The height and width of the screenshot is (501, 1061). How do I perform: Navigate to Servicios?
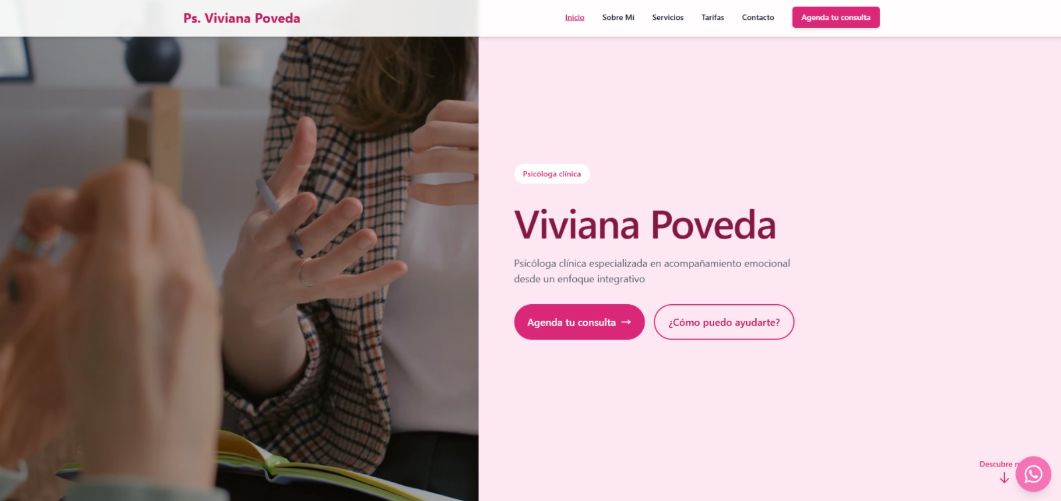click(x=668, y=18)
